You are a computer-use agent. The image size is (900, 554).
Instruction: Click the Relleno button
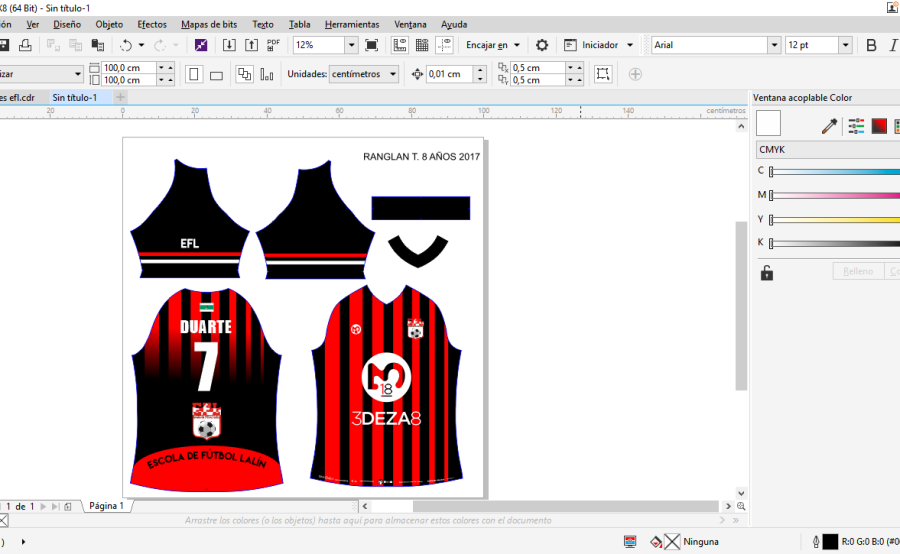pyautogui.click(x=857, y=271)
